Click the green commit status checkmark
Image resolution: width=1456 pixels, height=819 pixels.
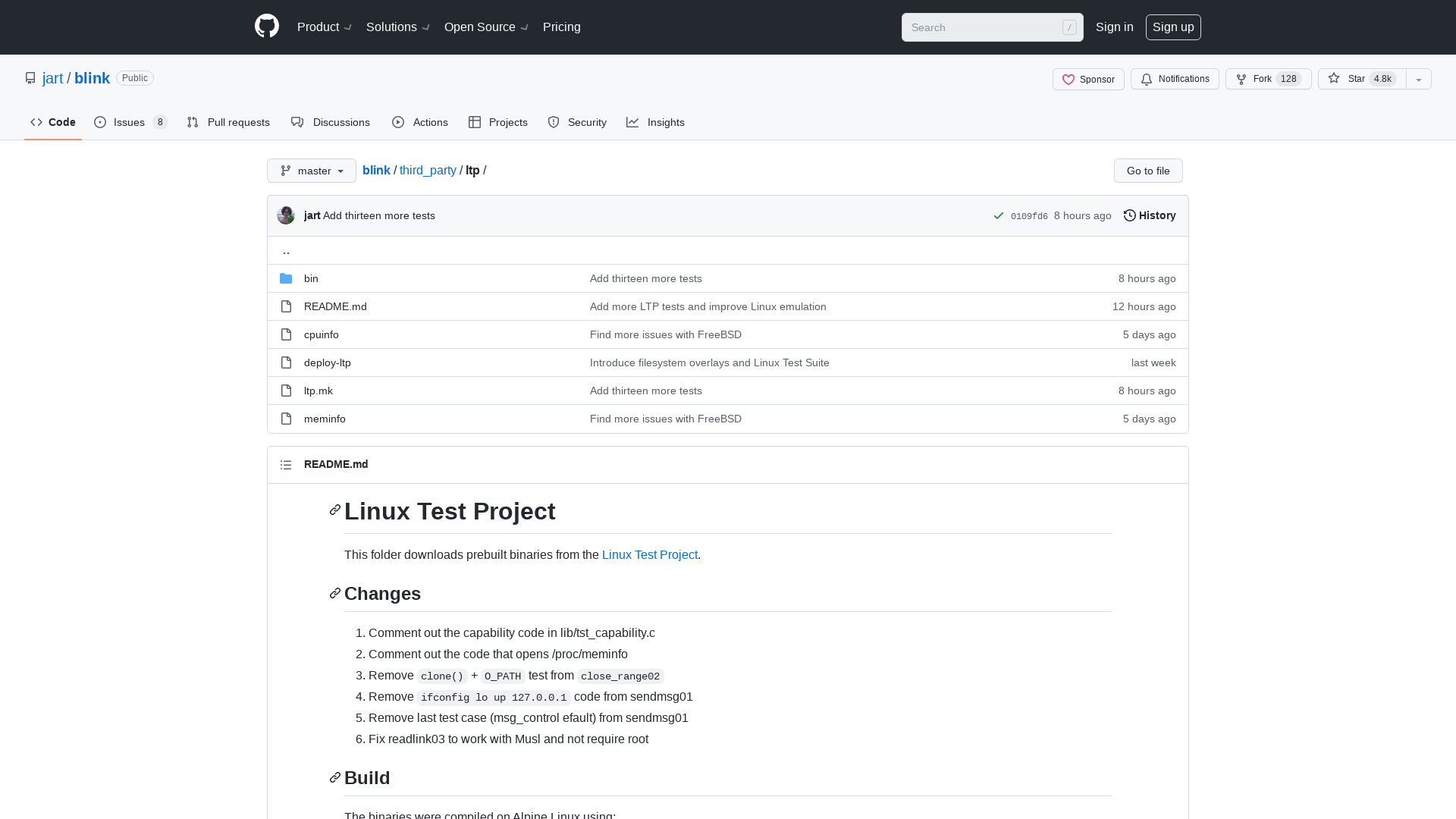(999, 216)
